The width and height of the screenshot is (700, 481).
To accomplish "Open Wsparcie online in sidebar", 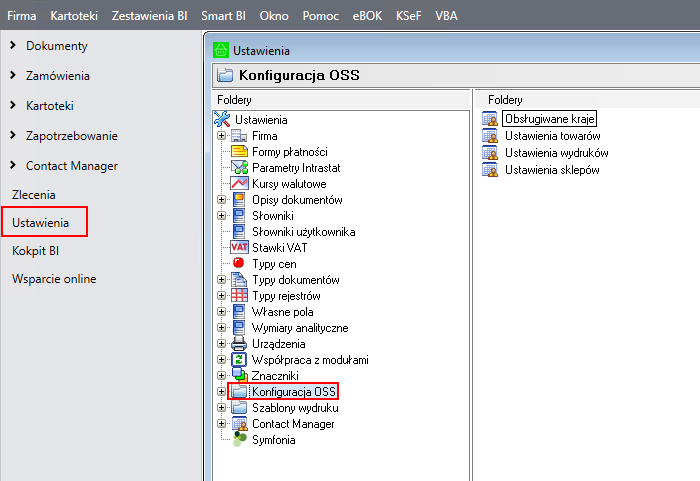I will [x=54, y=279].
